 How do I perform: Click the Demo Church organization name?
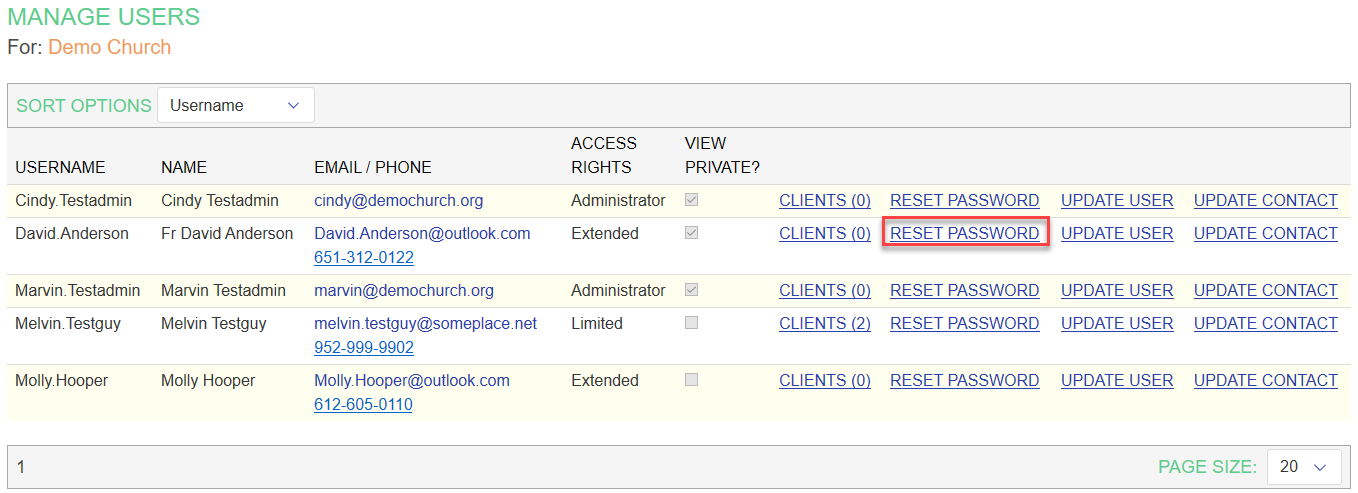(x=109, y=47)
